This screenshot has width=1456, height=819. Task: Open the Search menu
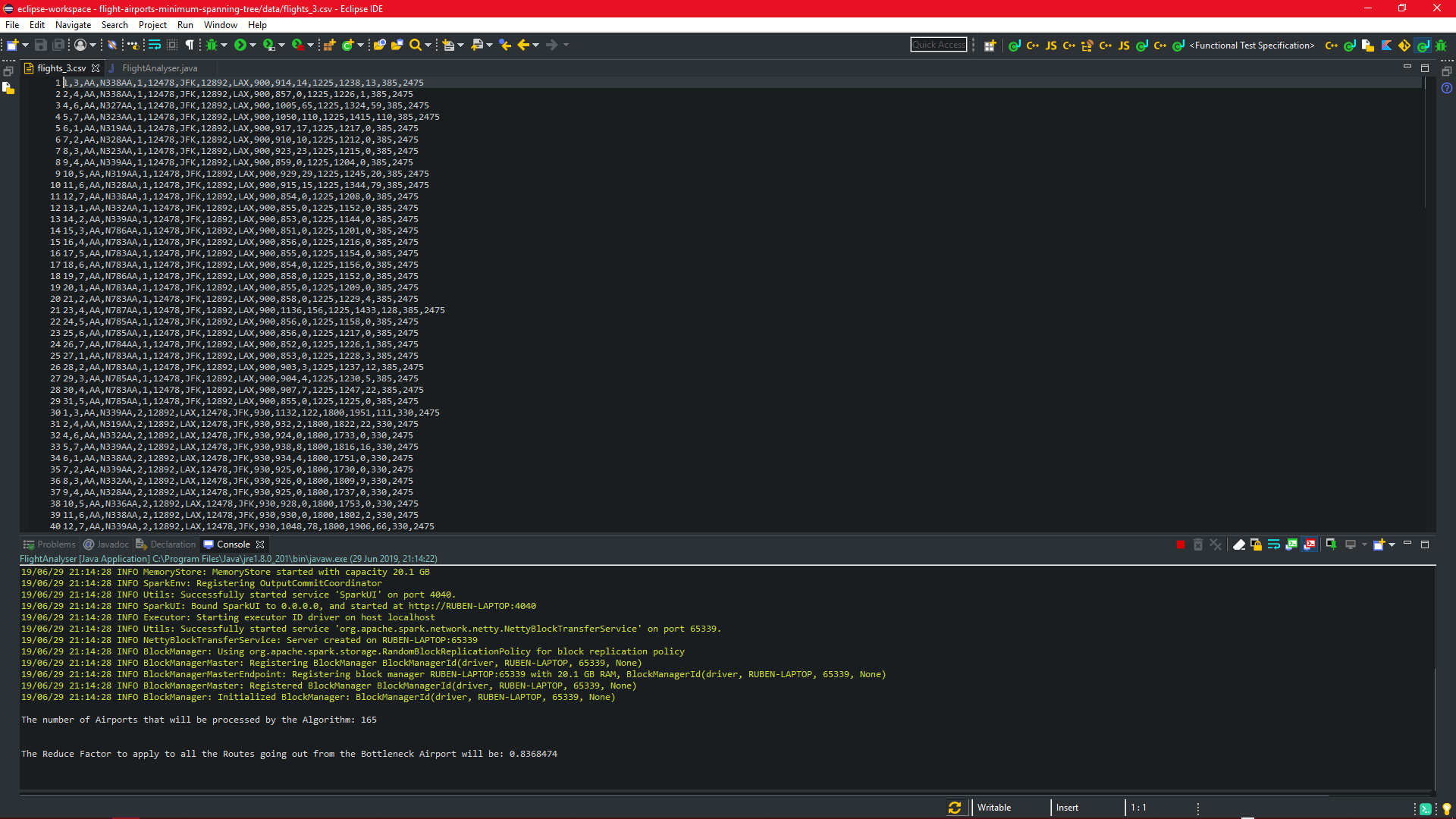113,25
